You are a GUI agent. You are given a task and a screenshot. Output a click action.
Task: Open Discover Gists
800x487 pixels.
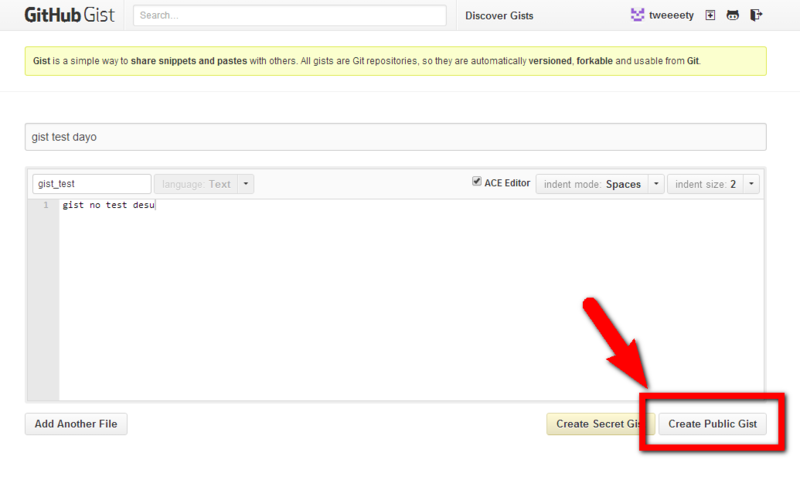click(499, 16)
